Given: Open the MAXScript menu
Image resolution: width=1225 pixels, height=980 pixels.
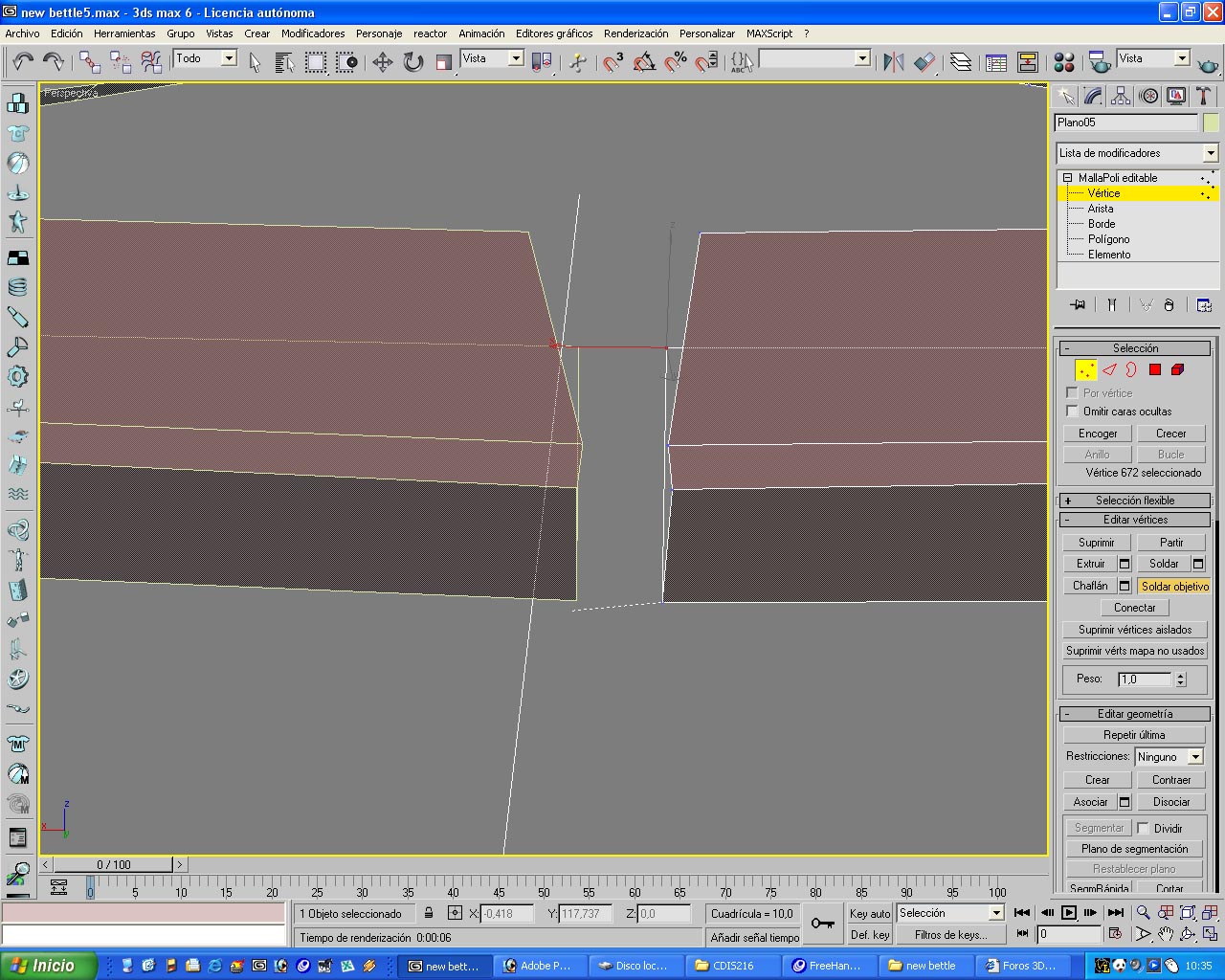Looking at the screenshot, I should [769, 33].
